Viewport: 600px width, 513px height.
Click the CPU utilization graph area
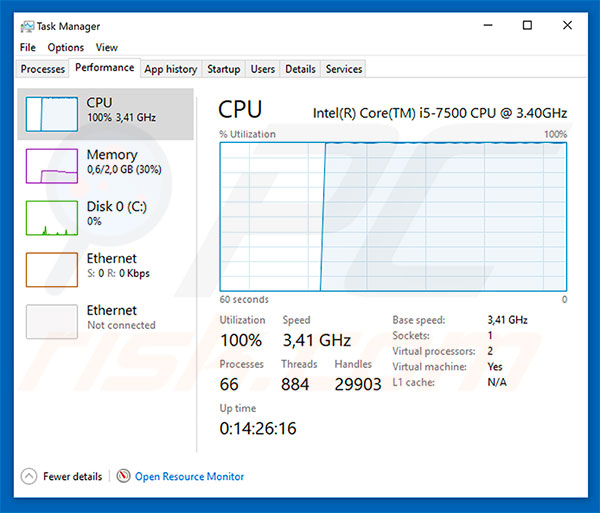pyautogui.click(x=393, y=216)
